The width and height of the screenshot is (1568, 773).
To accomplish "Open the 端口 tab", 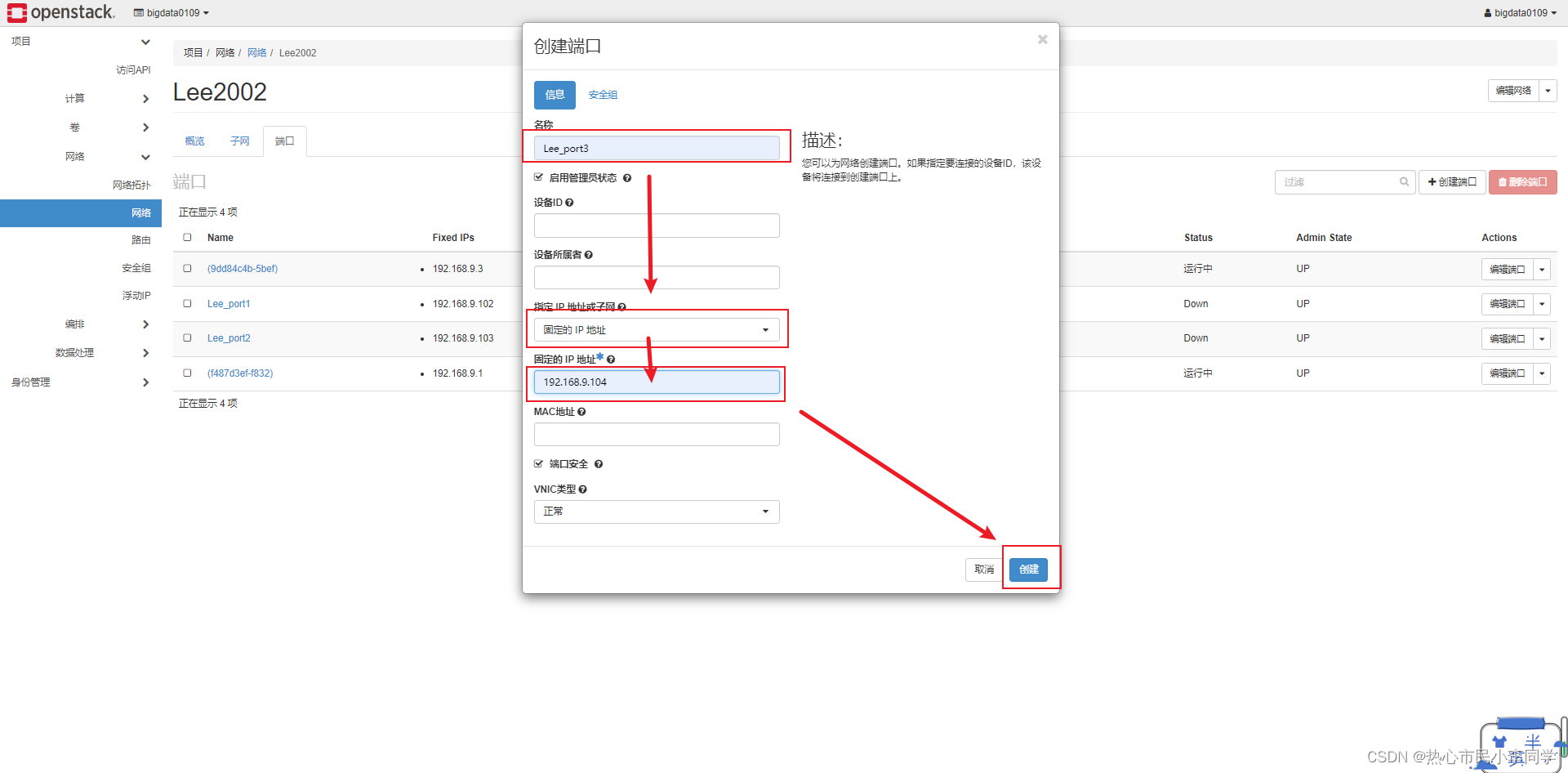I will pyautogui.click(x=284, y=141).
